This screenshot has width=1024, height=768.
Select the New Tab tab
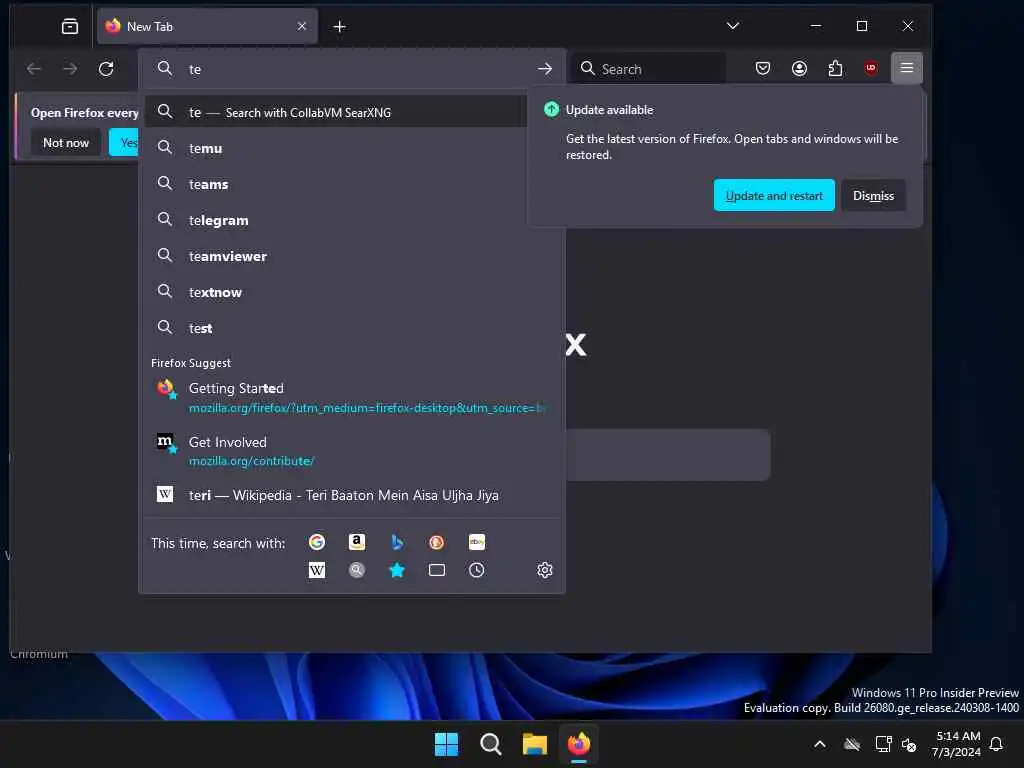[x=207, y=26]
